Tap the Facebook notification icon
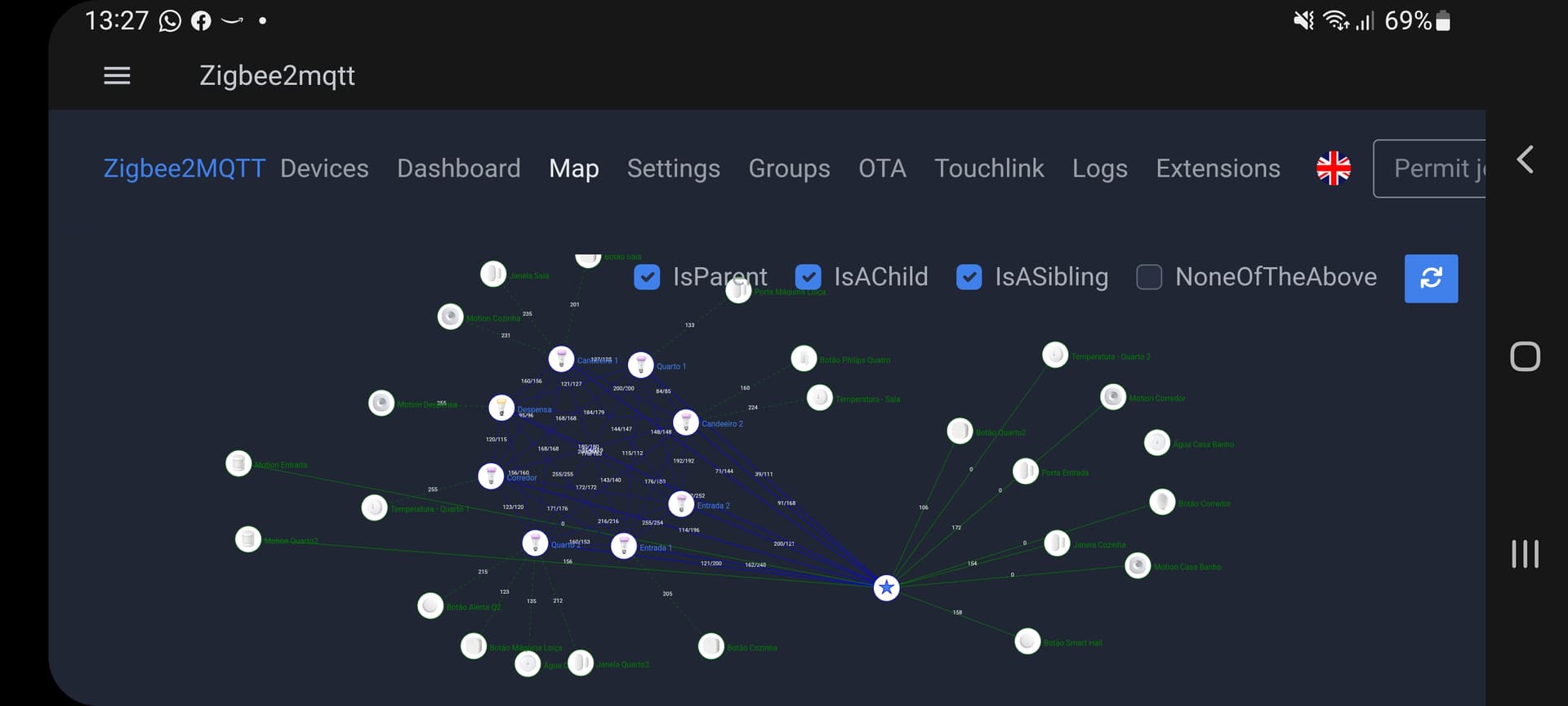 click(201, 20)
